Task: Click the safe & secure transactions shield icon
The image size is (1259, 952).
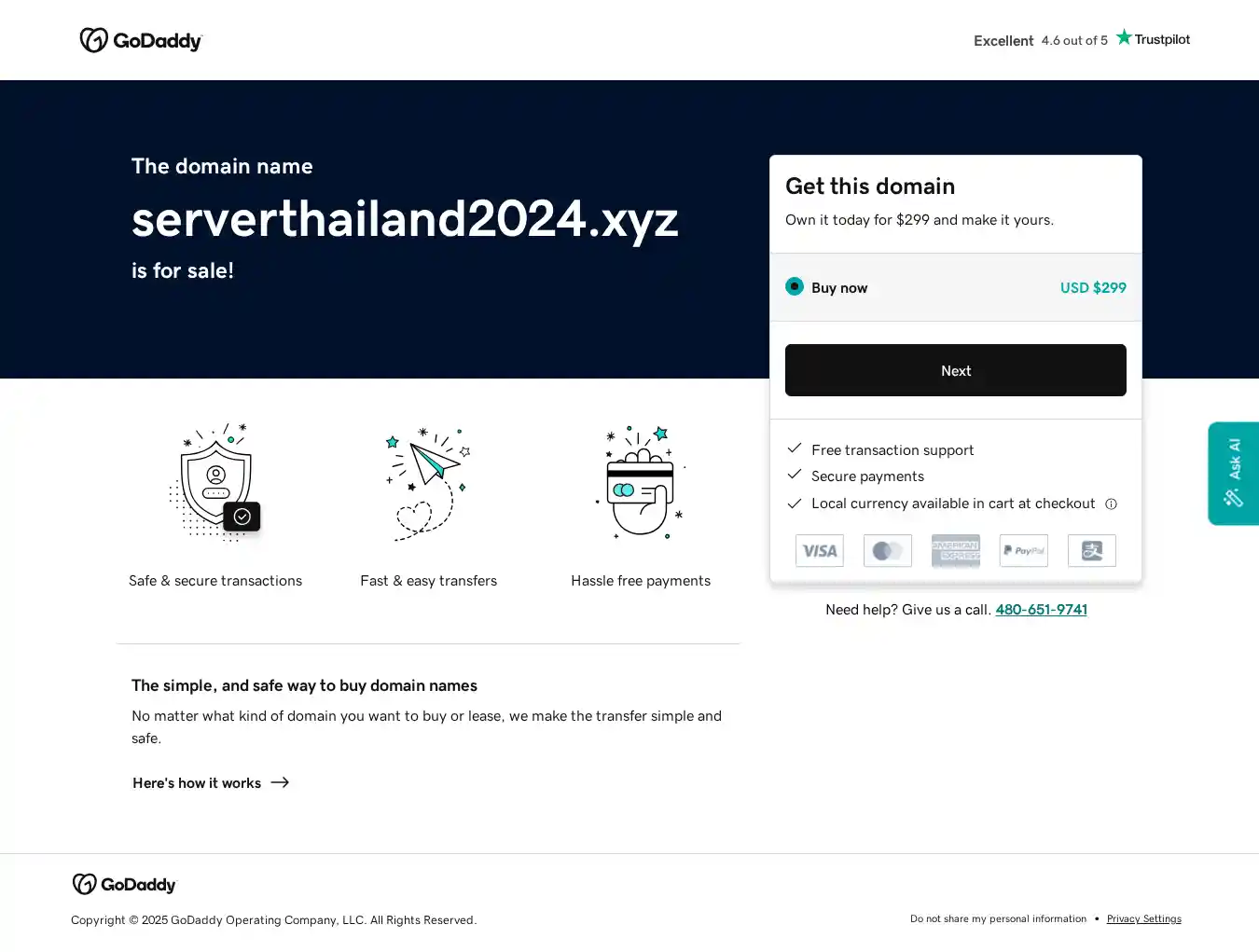Action: pyautogui.click(x=216, y=482)
